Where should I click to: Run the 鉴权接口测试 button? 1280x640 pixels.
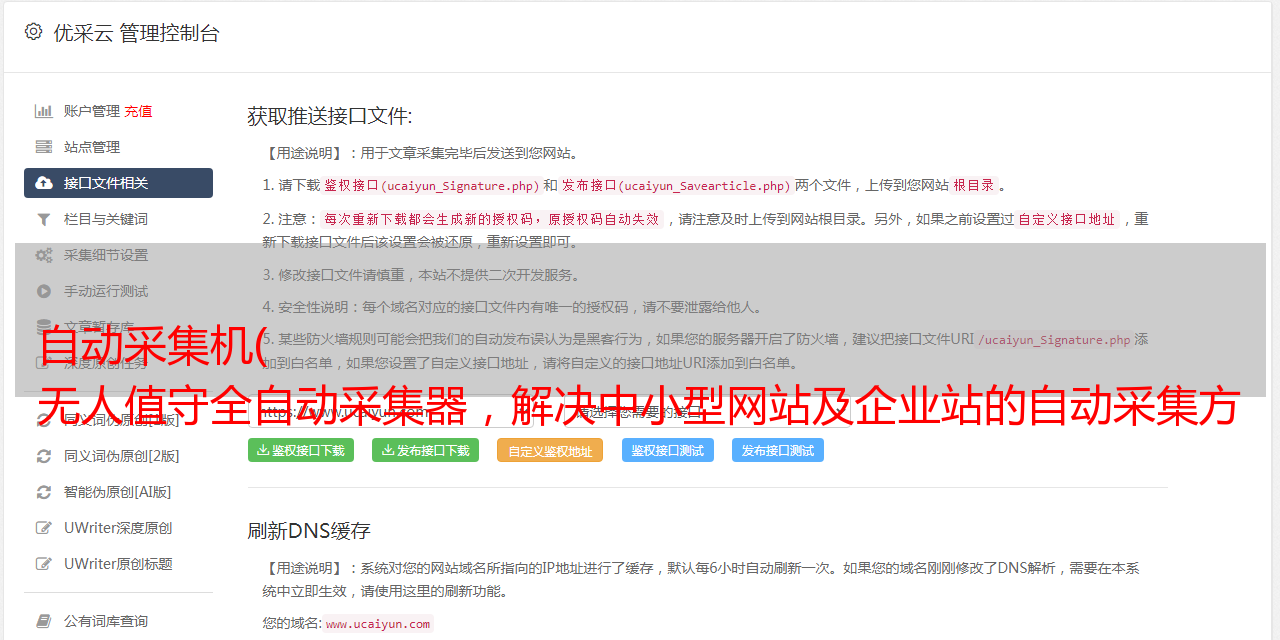click(x=667, y=450)
